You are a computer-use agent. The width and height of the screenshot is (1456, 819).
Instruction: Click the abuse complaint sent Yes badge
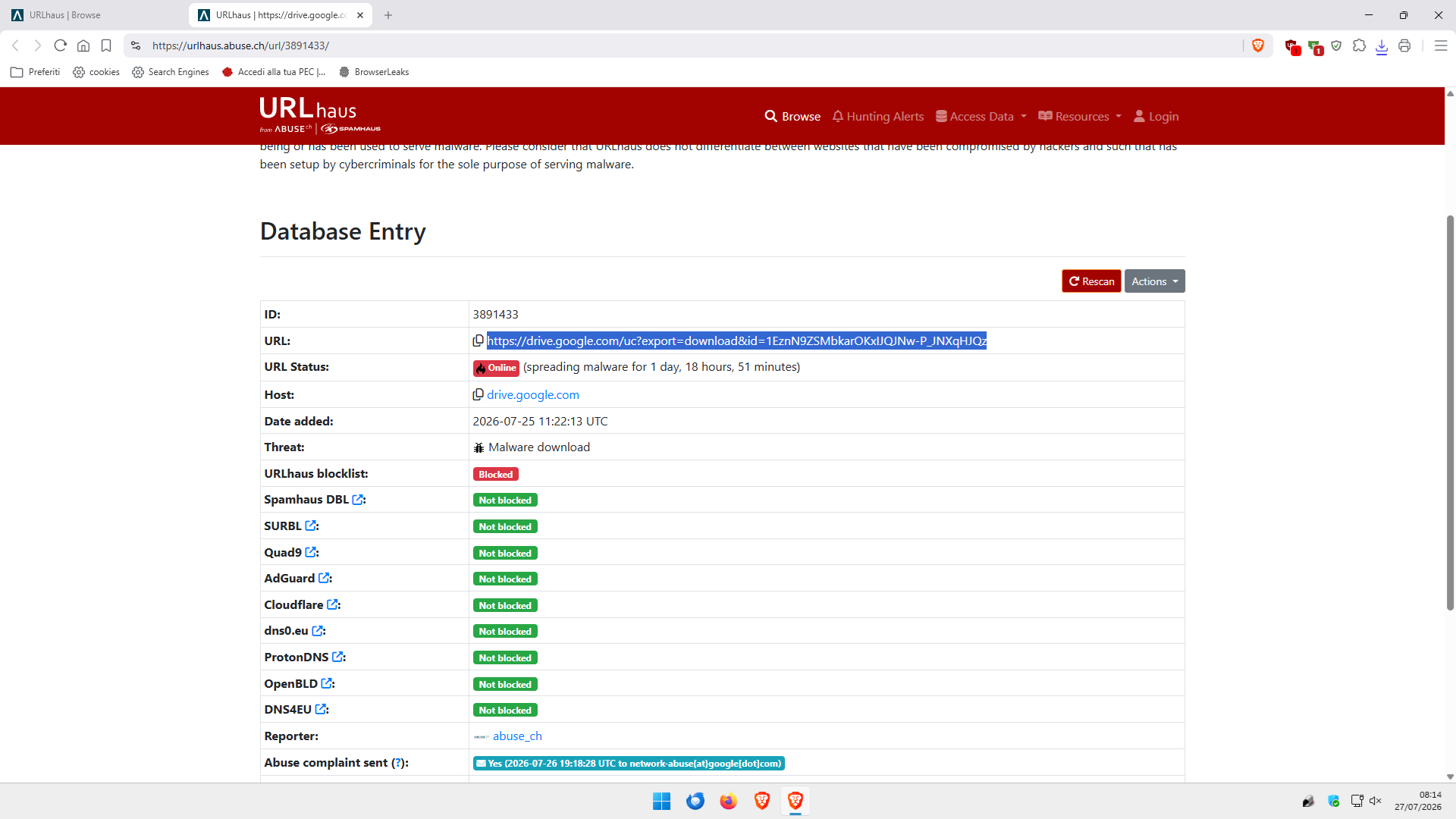tap(629, 764)
